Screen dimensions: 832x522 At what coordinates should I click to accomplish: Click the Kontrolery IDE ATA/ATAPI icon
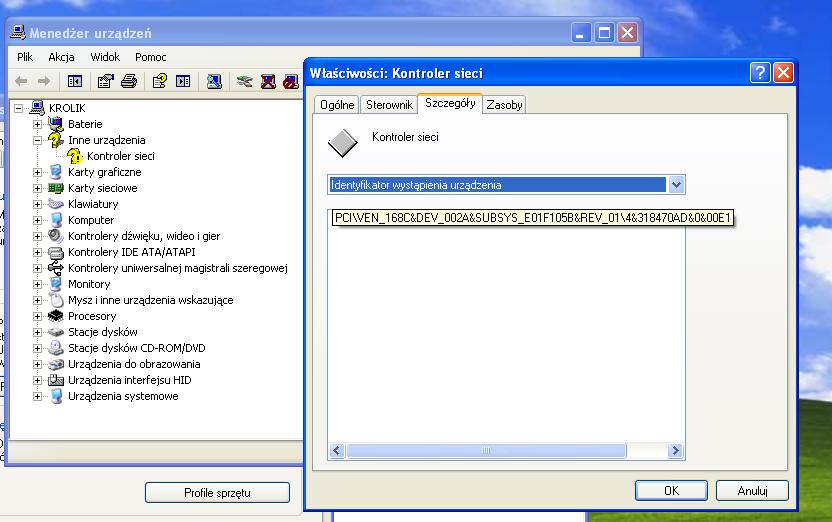point(56,252)
